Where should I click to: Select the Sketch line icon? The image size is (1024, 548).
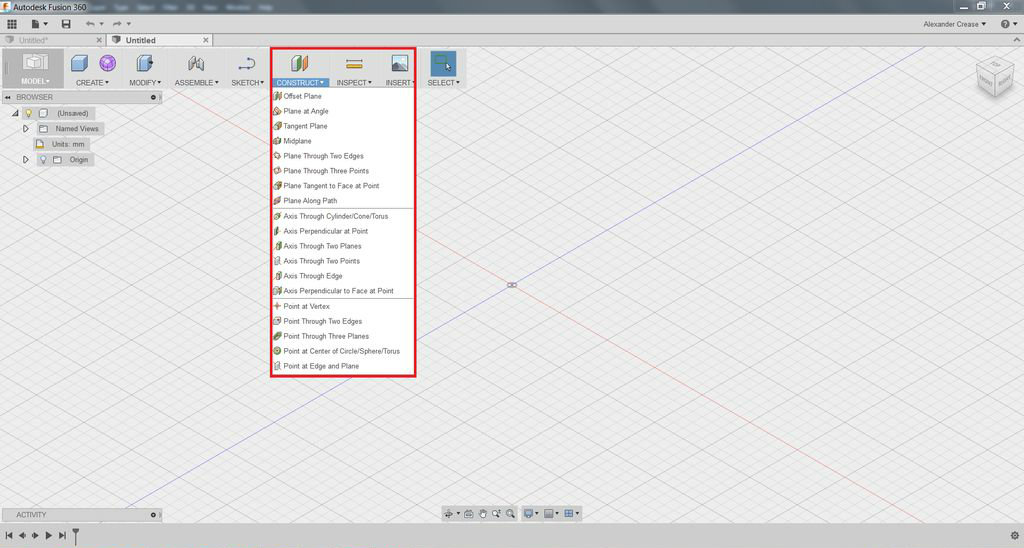[247, 63]
